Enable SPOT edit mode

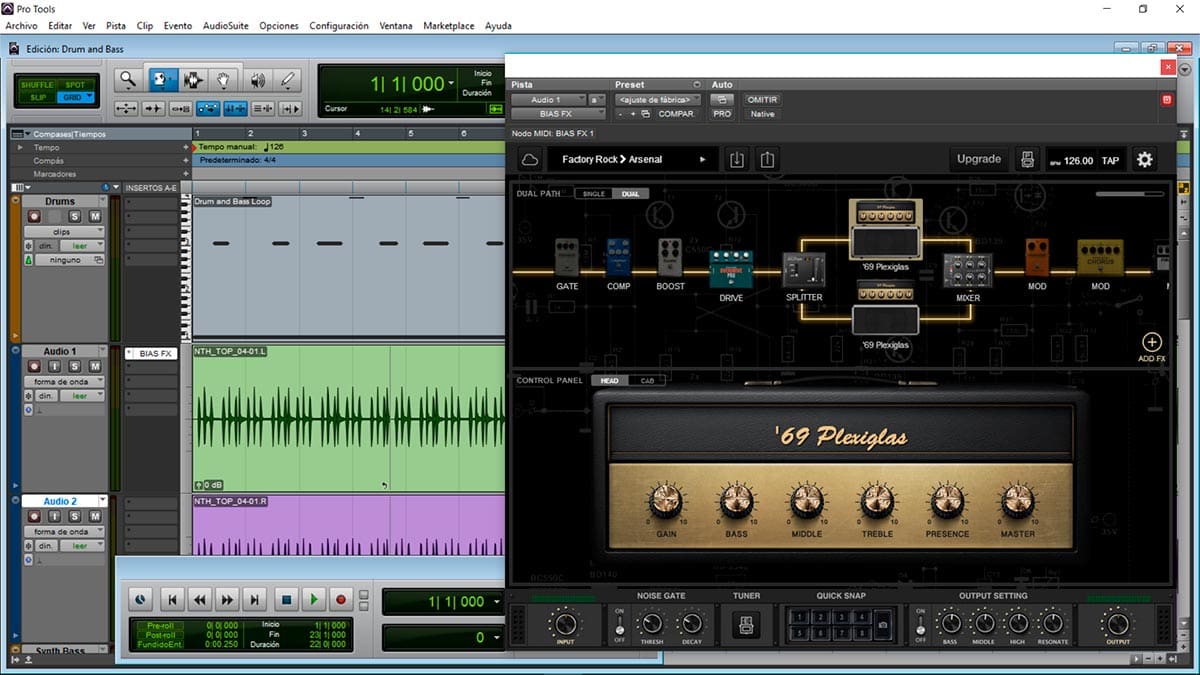75,85
